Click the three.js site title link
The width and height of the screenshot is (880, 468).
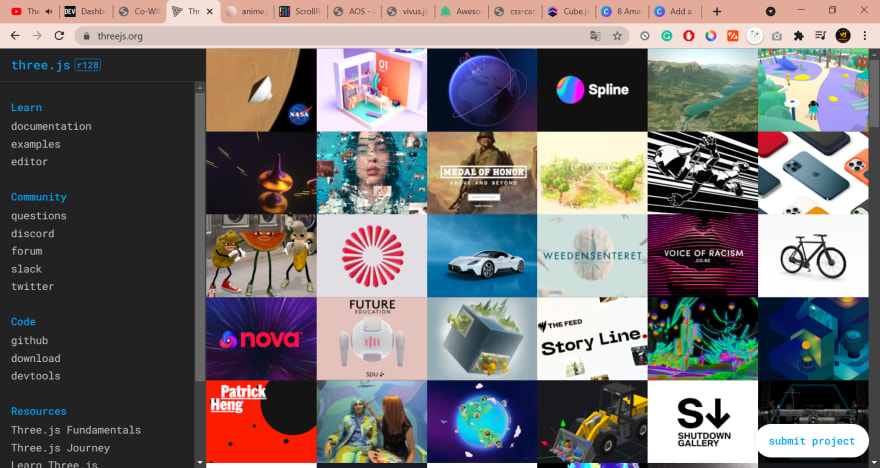(40, 65)
